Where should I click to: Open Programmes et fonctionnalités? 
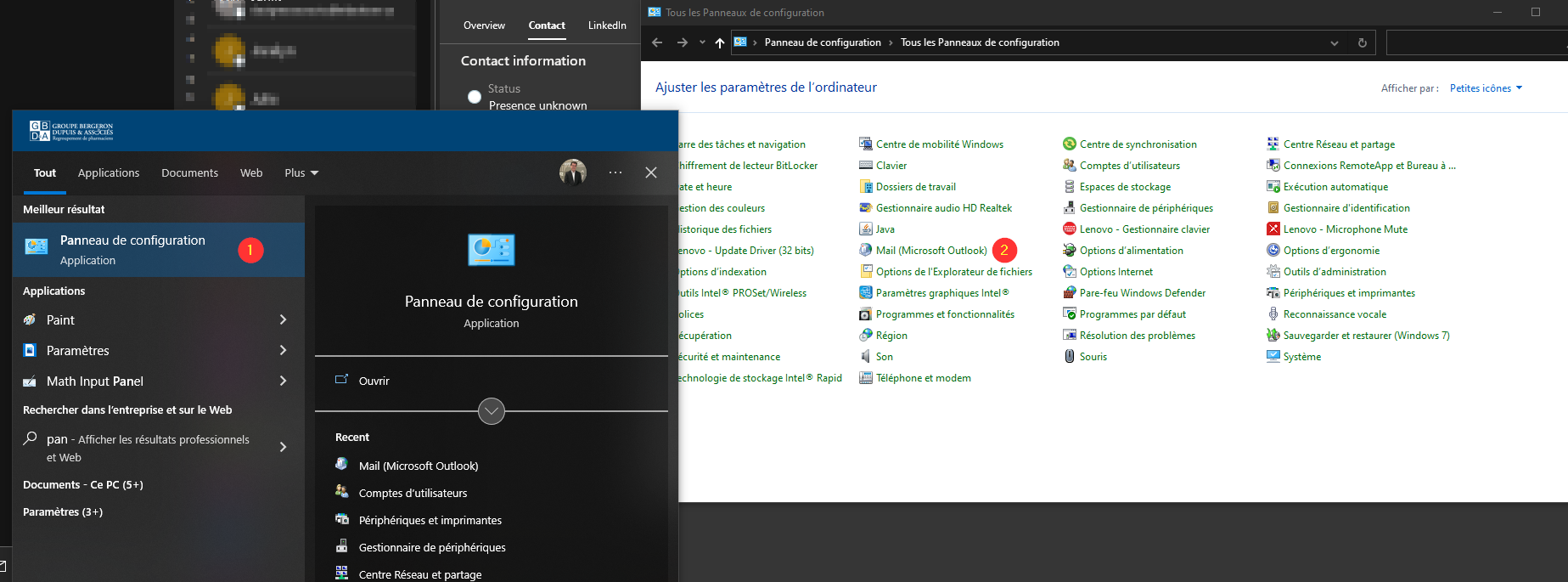point(936,314)
